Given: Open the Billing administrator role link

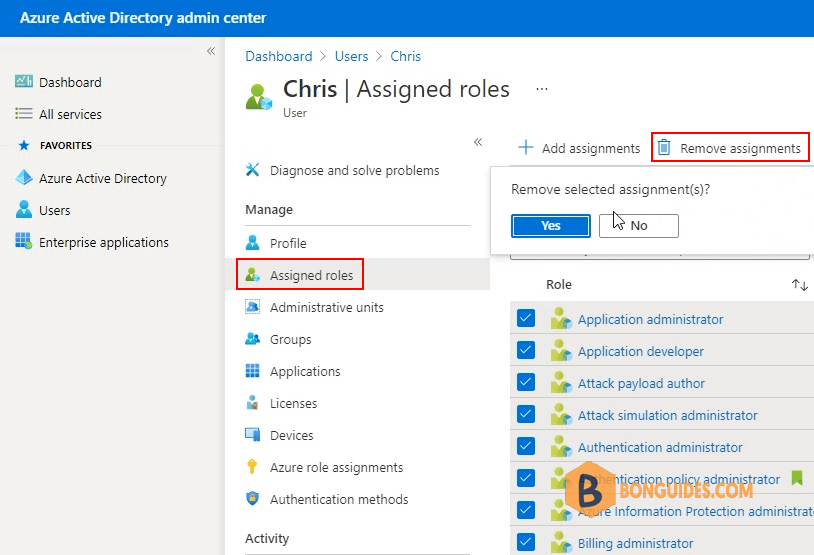Looking at the screenshot, I should pyautogui.click(x=635, y=543).
